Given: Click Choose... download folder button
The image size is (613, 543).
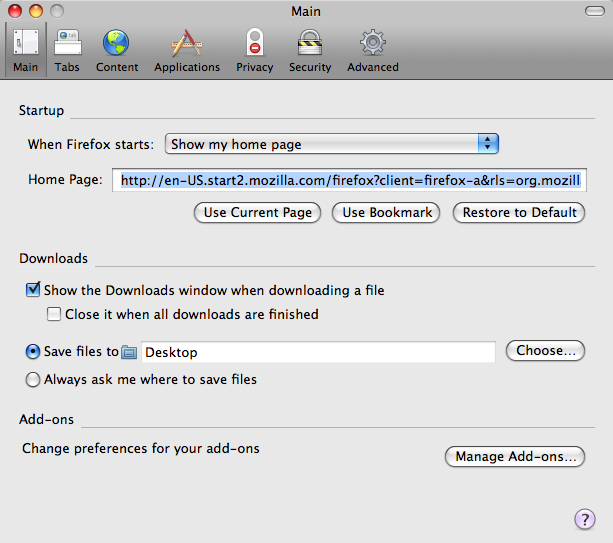Looking at the screenshot, I should pos(545,351).
